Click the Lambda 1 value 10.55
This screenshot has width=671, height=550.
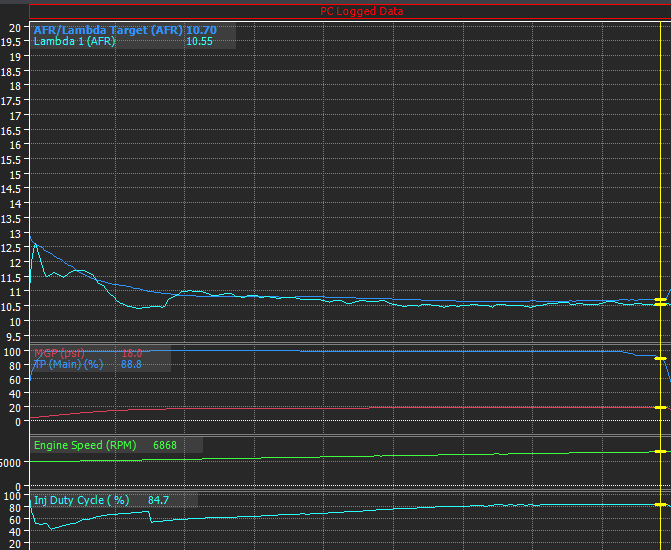(x=199, y=42)
